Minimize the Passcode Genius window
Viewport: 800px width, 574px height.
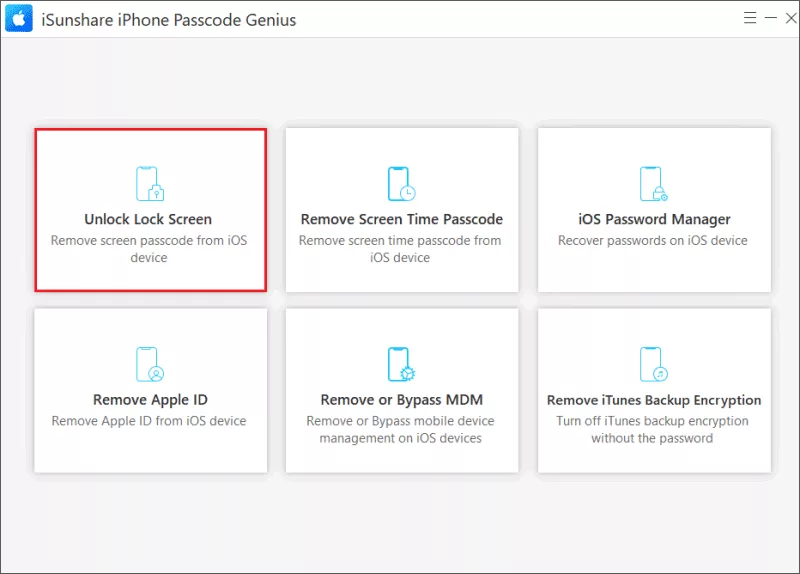(x=770, y=18)
